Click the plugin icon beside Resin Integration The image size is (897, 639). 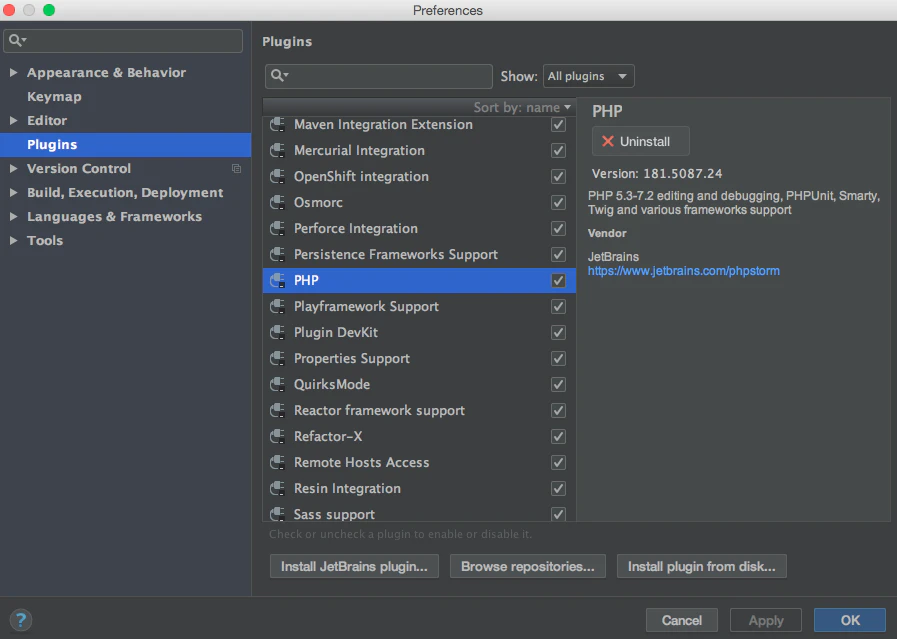[277, 489]
